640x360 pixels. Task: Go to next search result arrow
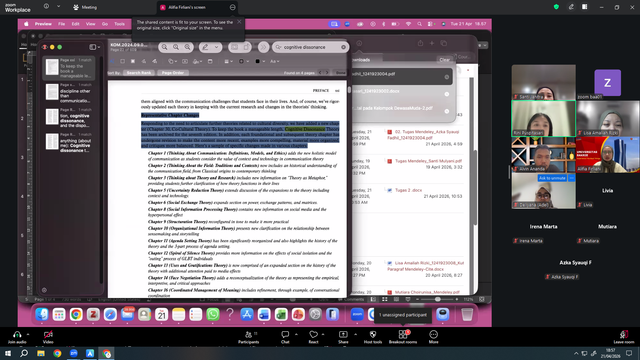327,73
